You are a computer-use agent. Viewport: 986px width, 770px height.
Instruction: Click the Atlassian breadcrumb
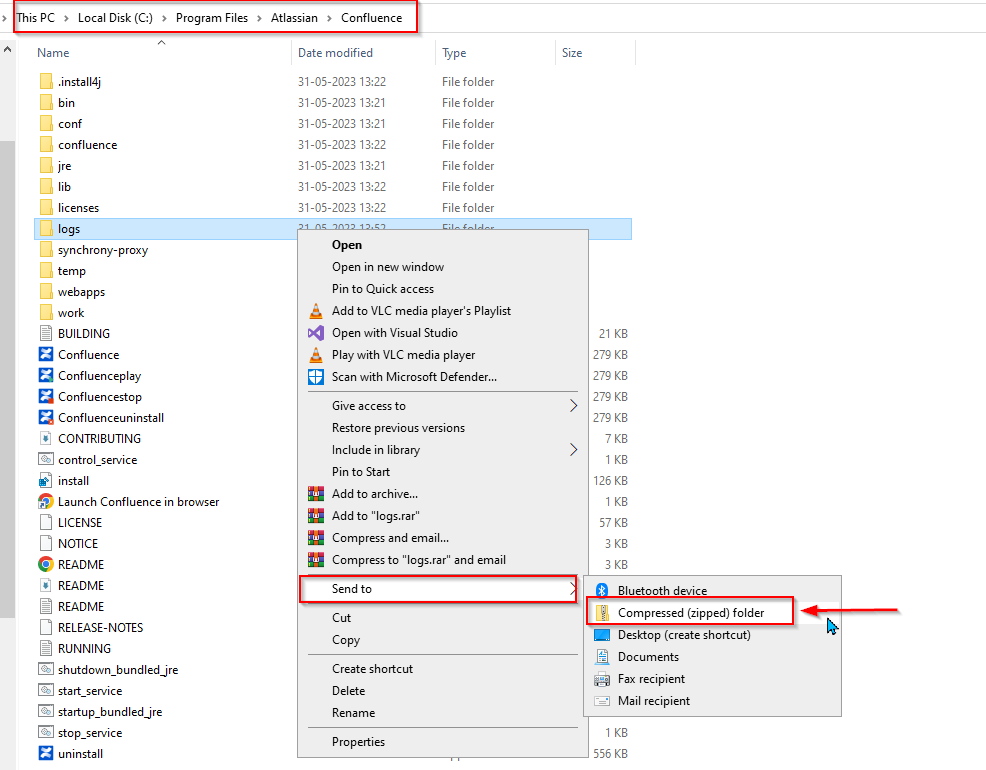point(294,18)
